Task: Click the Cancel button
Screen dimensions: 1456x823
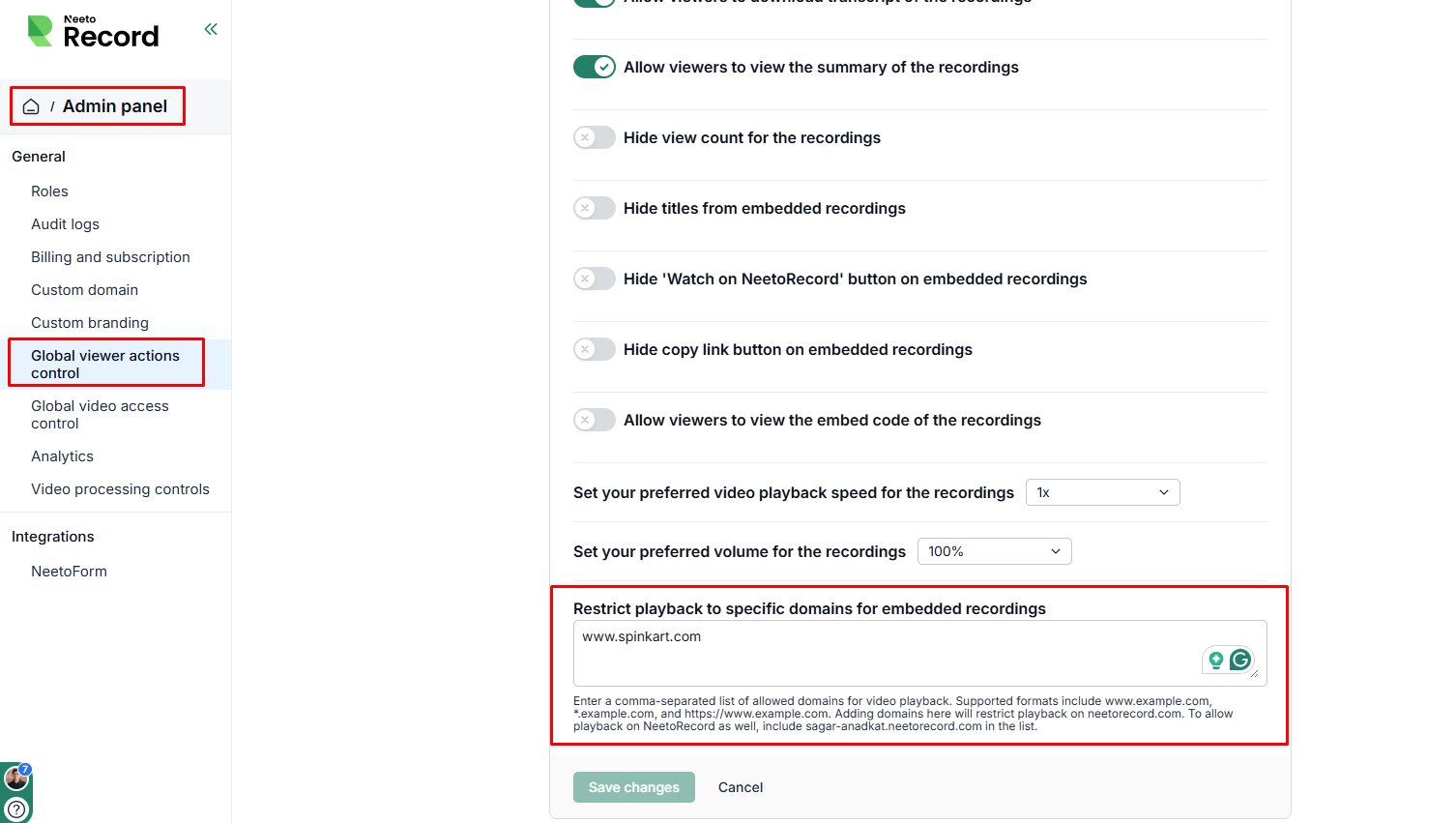Action: coord(741,787)
